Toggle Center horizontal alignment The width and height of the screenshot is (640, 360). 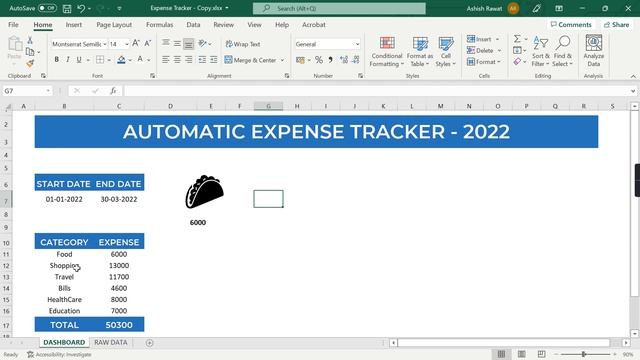click(x=177, y=60)
